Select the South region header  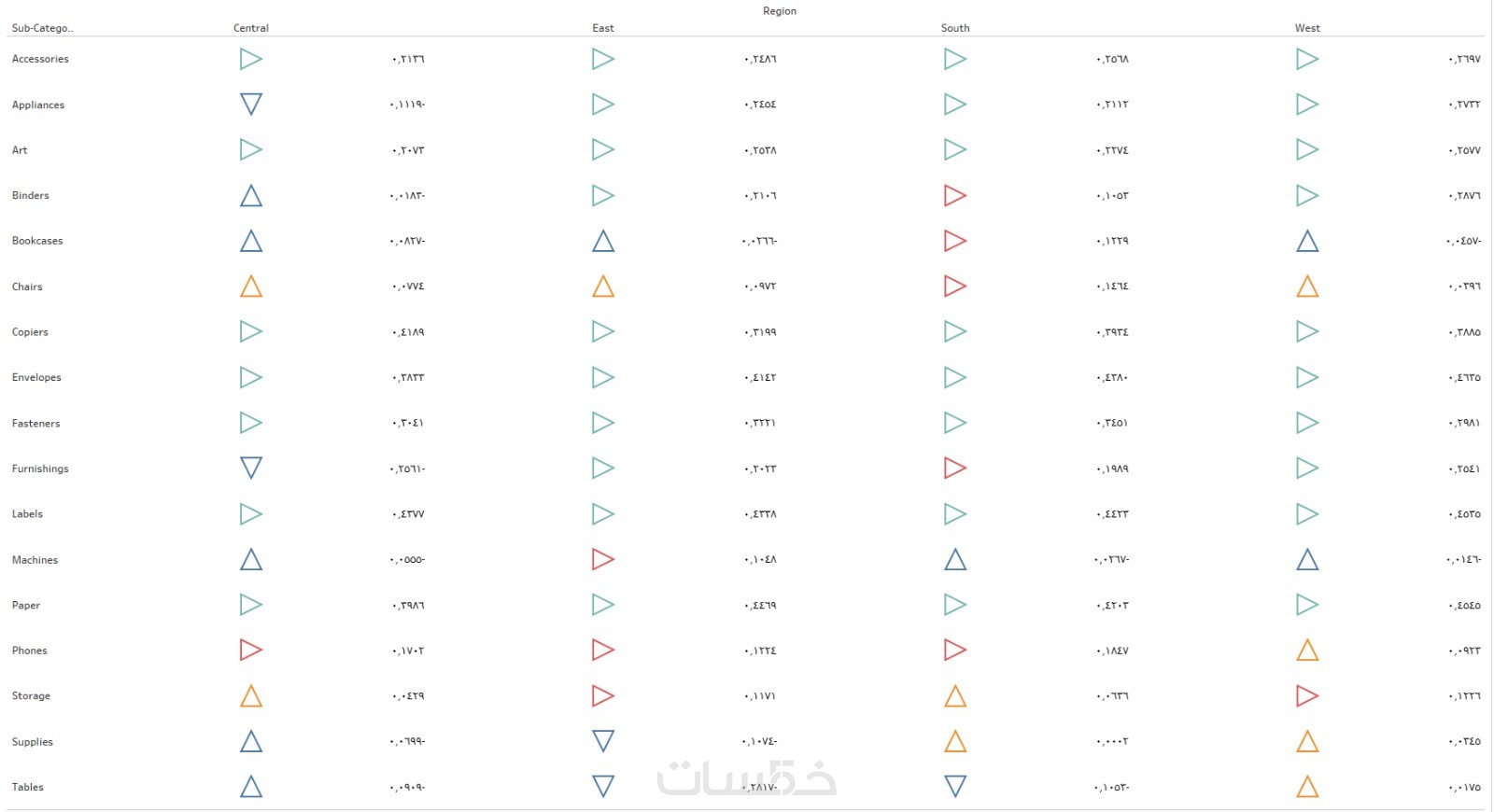click(x=955, y=28)
